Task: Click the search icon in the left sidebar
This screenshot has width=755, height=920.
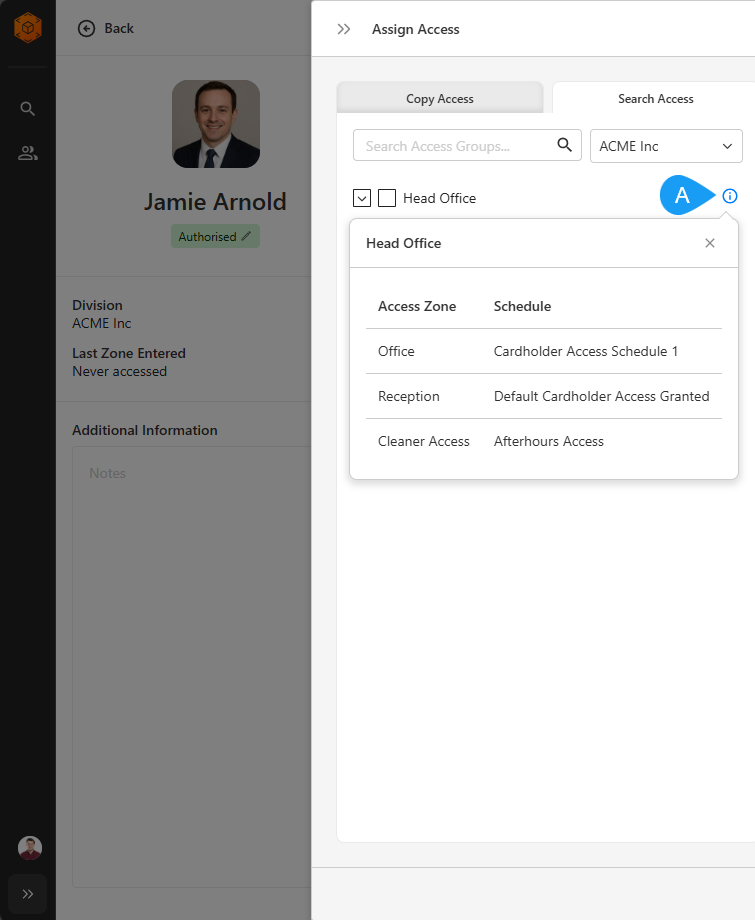Action: (27, 108)
